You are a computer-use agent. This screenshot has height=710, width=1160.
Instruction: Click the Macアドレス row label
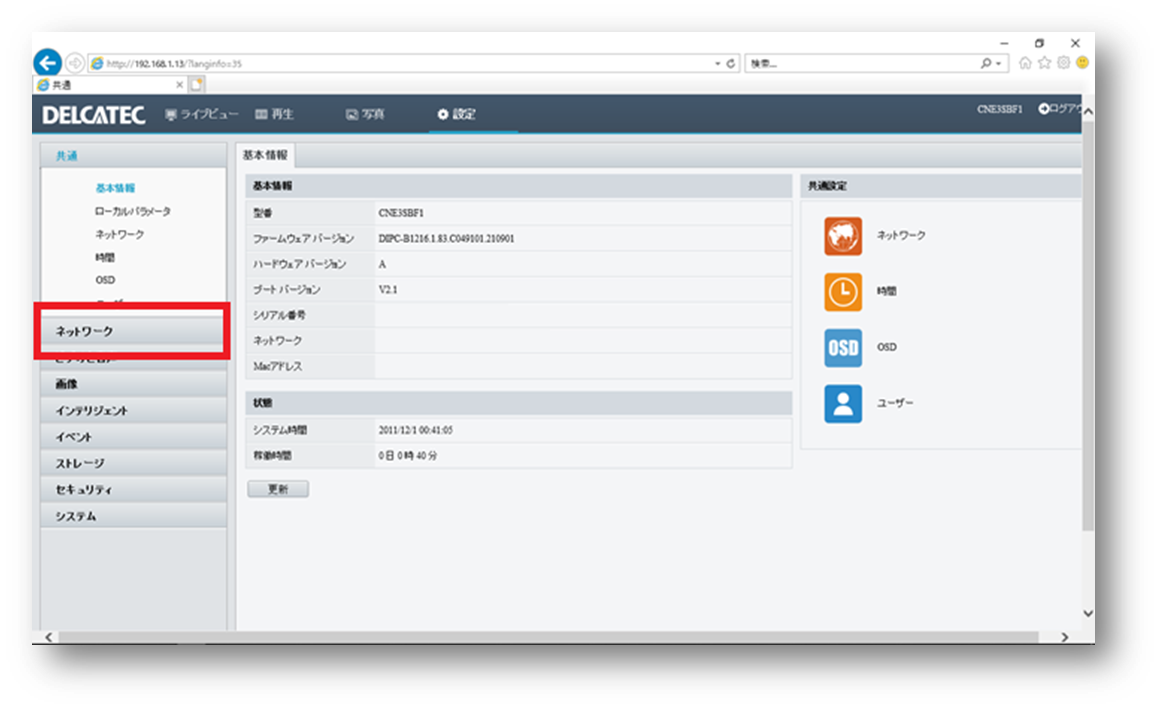tap(277, 366)
